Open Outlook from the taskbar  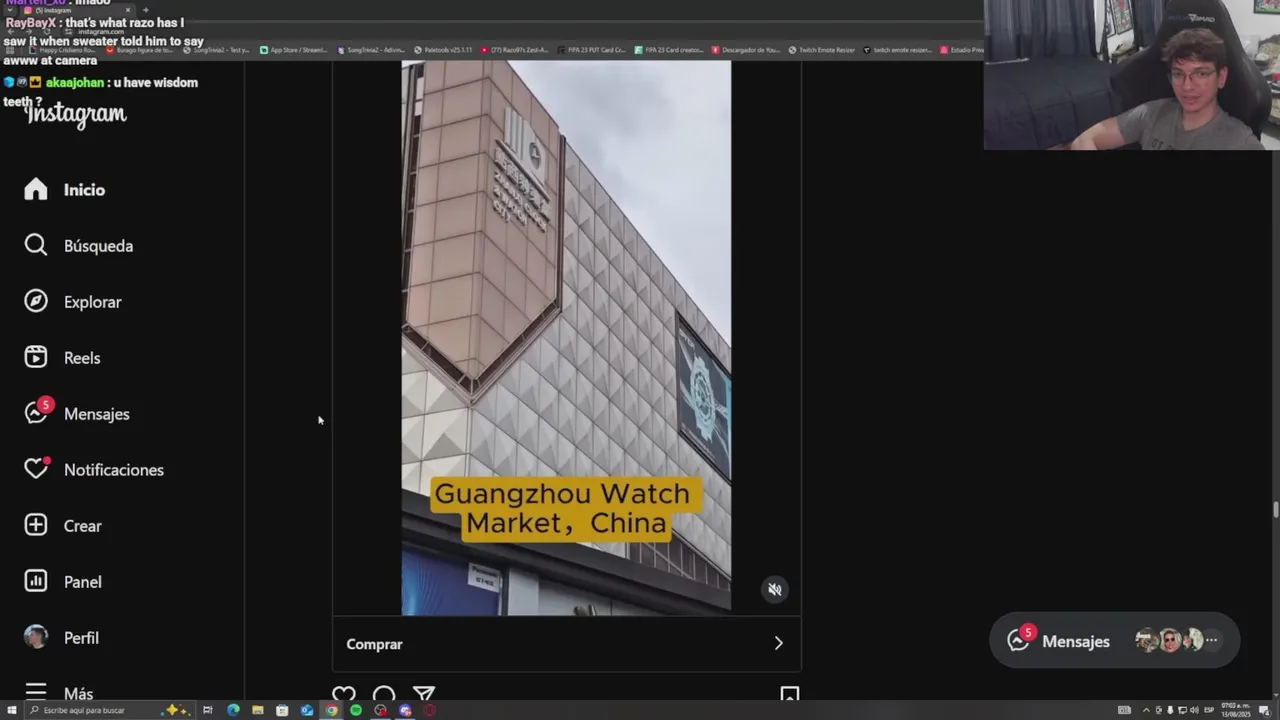tap(307, 710)
